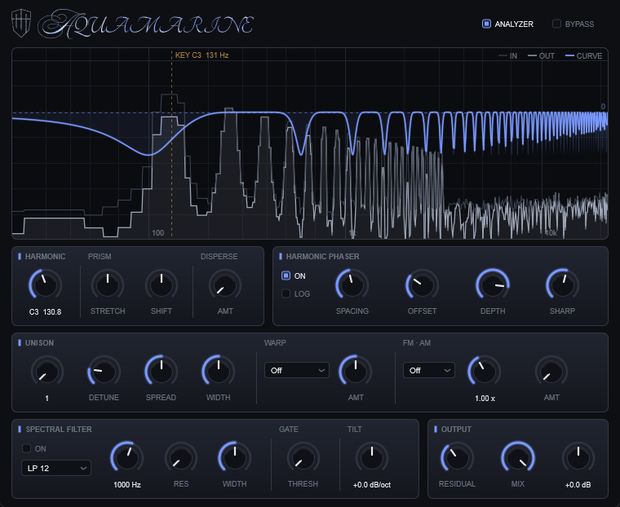
Task: Click the PRISM SHIFT knob
Action: point(161,285)
